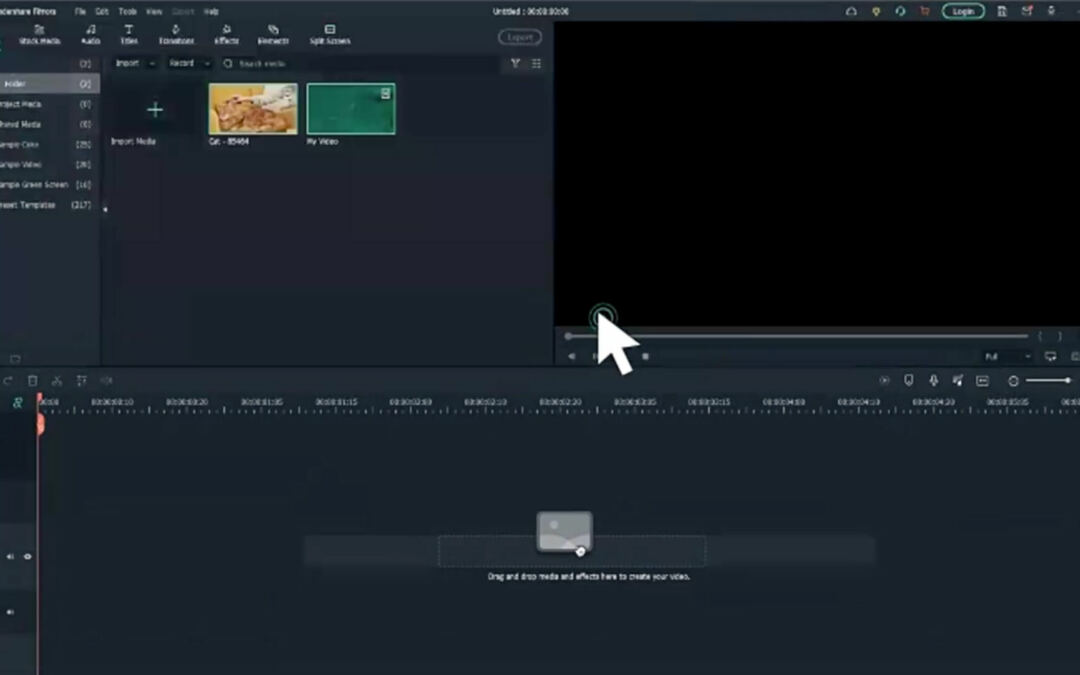Click the Import Media plus tile
The height and width of the screenshot is (675, 1080).
(155, 110)
